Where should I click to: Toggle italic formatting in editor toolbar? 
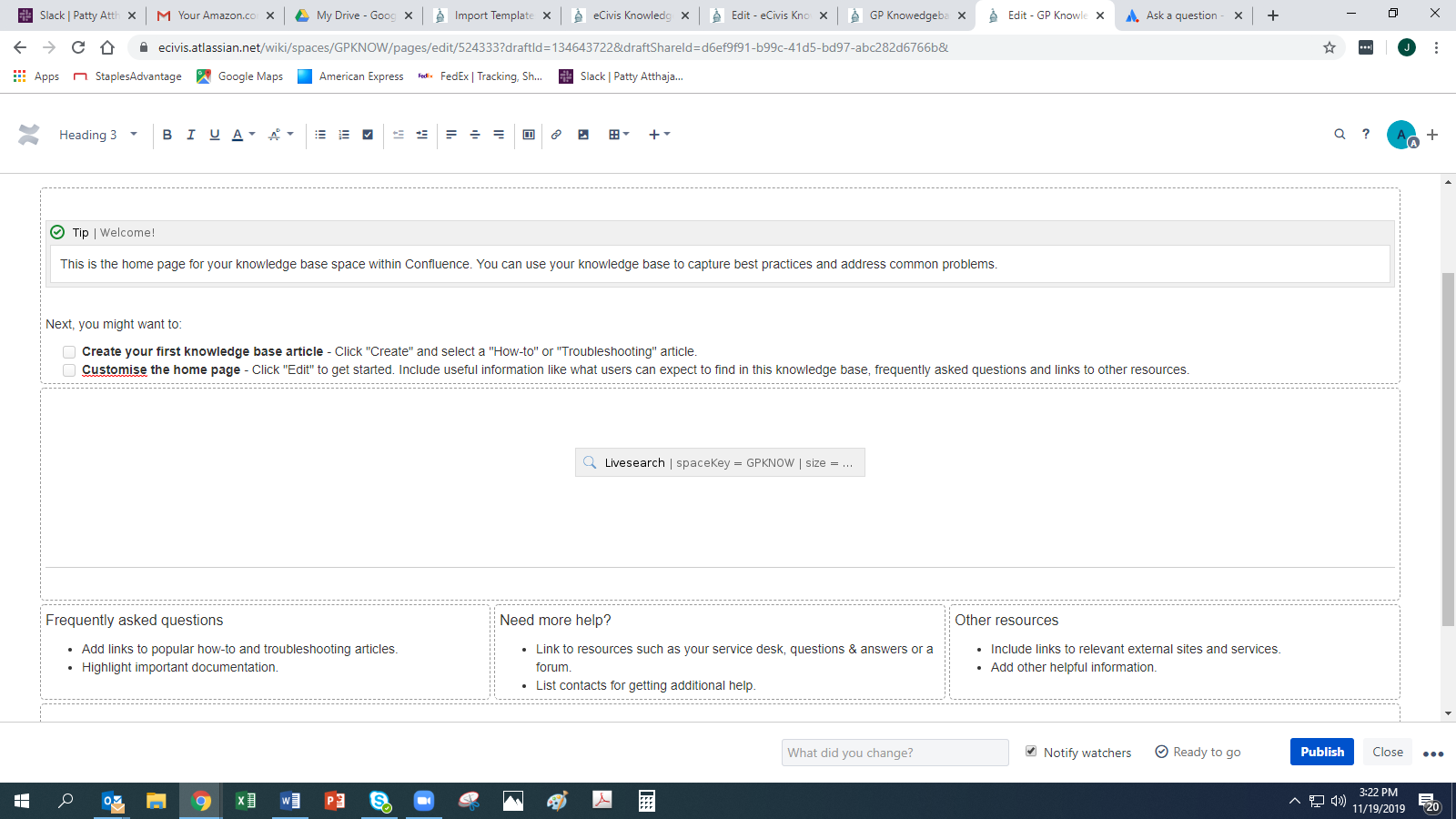click(x=190, y=135)
